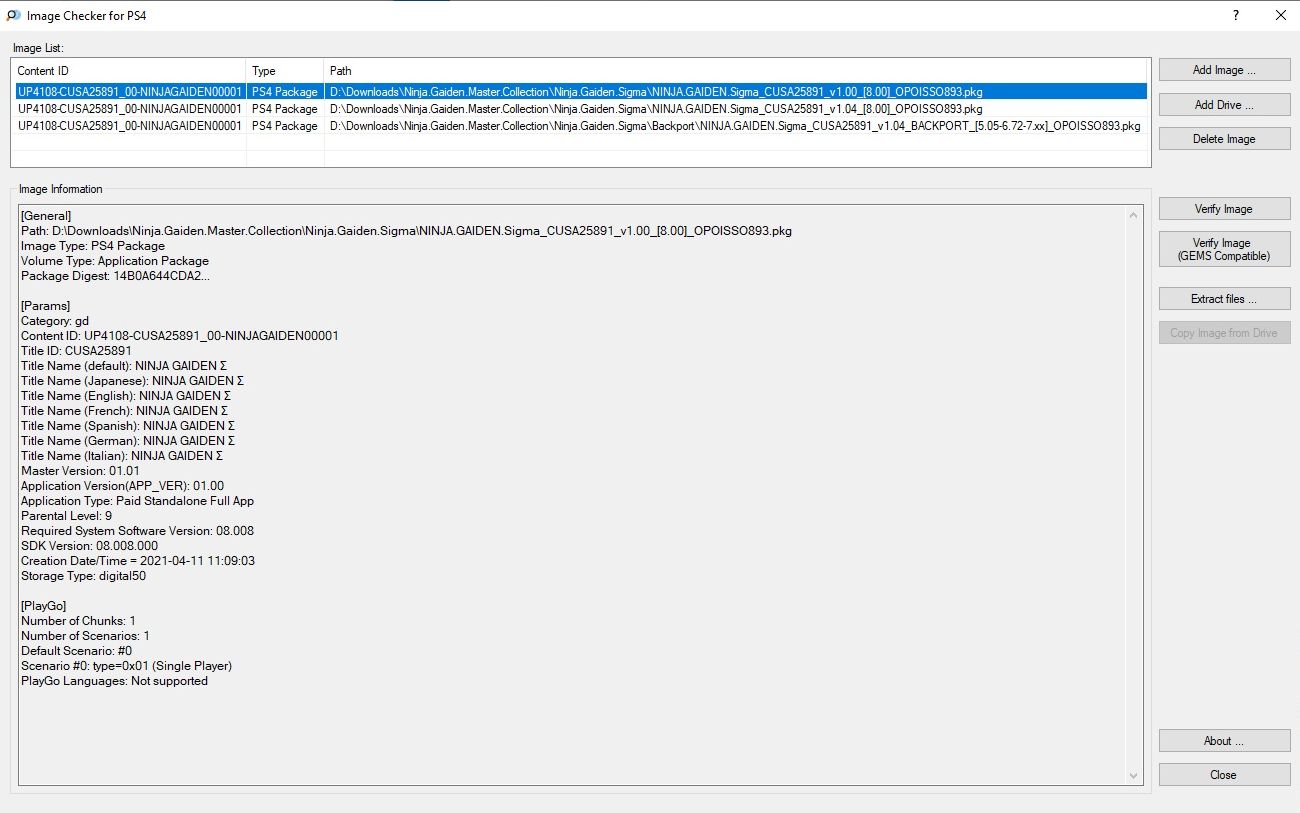Open the About dialog
Screen dimensions: 1300x813
[1224, 741]
